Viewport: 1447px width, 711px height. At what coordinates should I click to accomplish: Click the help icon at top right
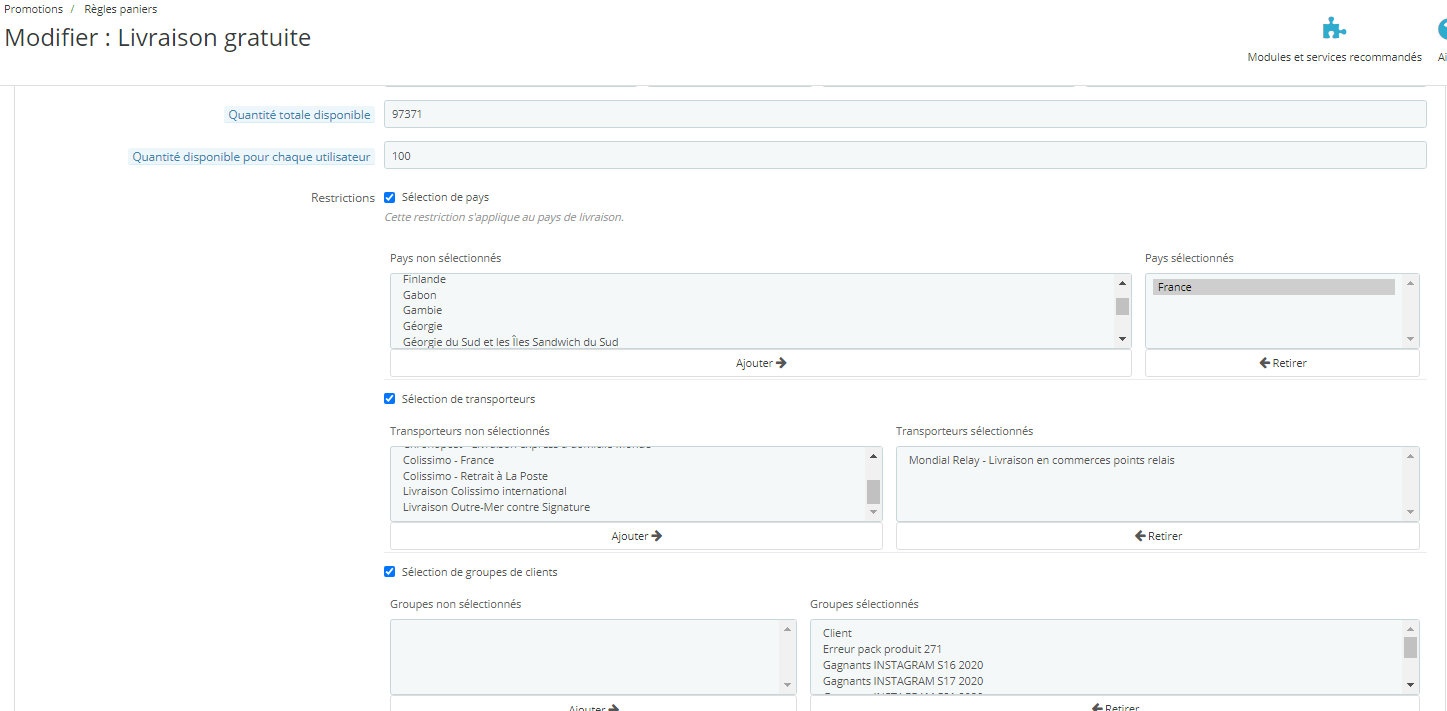(x=1442, y=29)
